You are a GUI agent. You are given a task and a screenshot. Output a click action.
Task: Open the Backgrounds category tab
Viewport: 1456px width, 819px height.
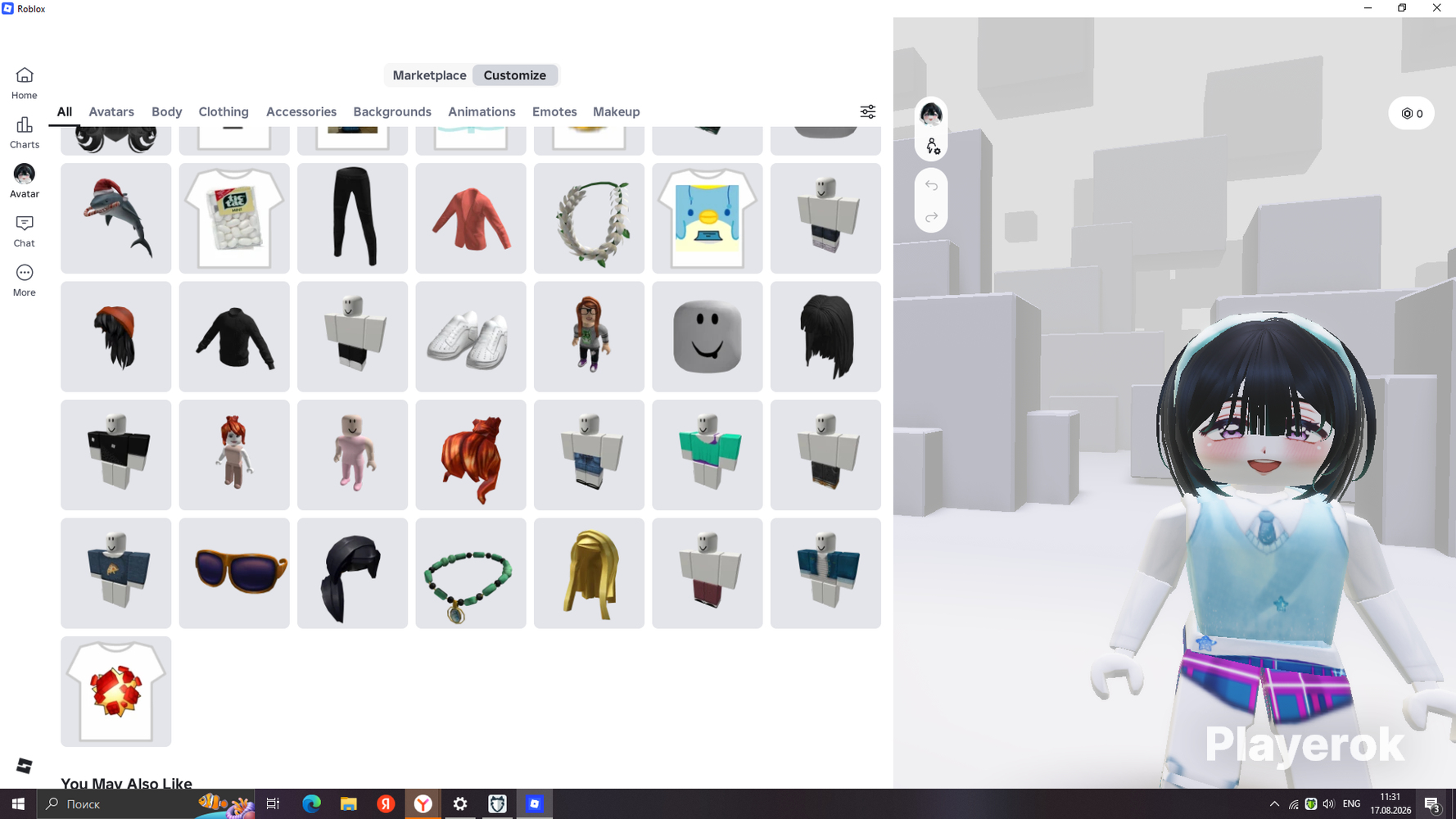(x=392, y=111)
